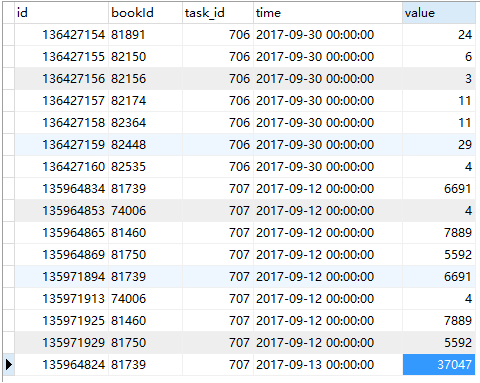The width and height of the screenshot is (480, 383).
Task: Select bookId cell 82448
Action: (x=145, y=145)
